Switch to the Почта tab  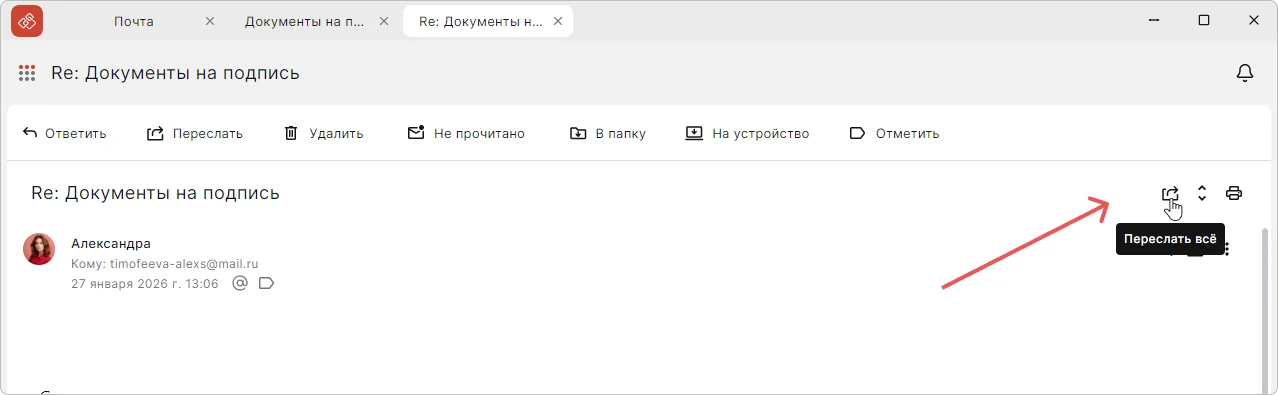tap(134, 21)
